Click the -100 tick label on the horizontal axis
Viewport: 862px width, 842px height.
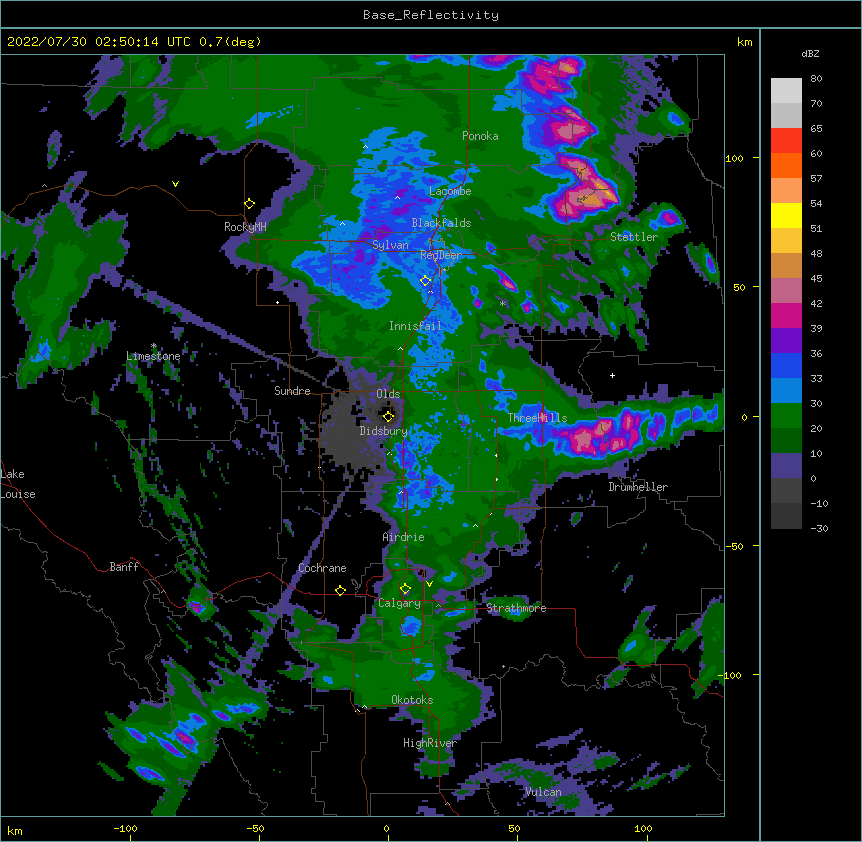[125, 828]
